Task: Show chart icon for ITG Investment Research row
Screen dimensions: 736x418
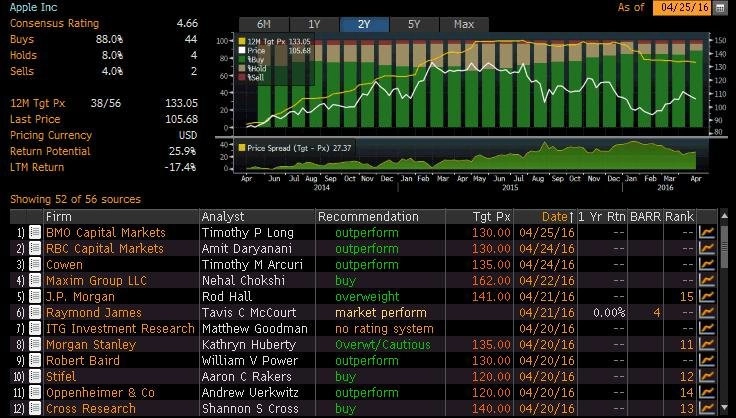Action: [x=706, y=328]
